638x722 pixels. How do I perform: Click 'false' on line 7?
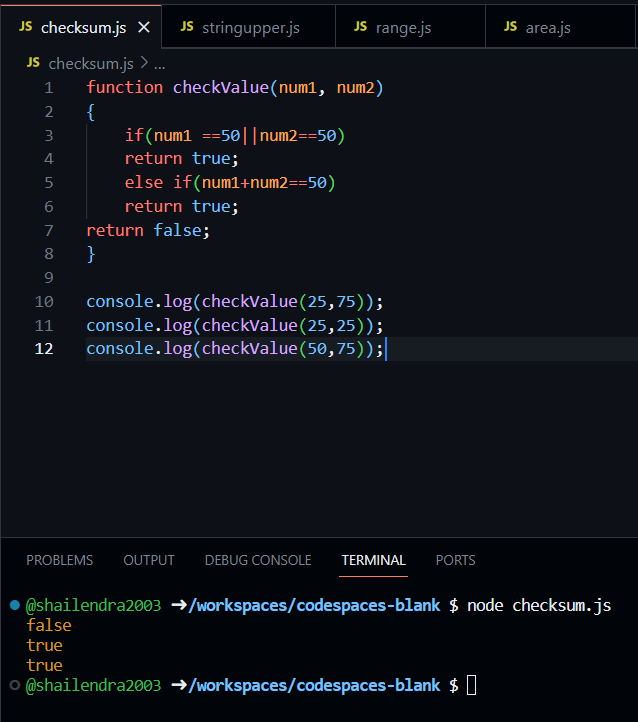pos(178,230)
